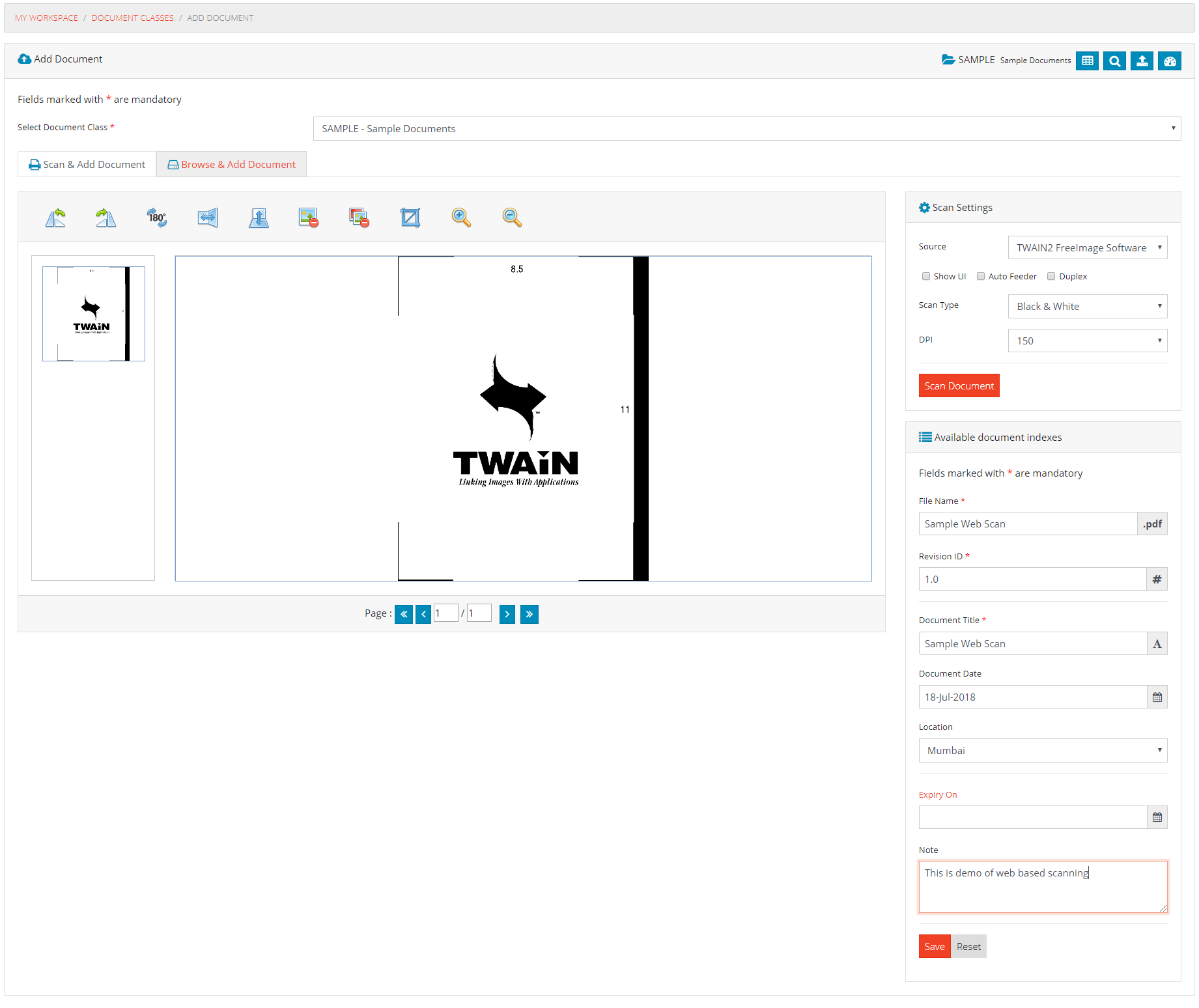
Task: Click the letter A icon beside Document Title
Action: pos(1157,643)
